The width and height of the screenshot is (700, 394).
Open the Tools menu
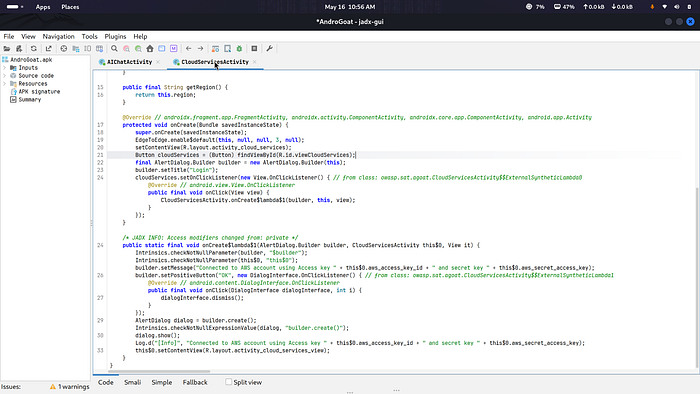tap(89, 37)
